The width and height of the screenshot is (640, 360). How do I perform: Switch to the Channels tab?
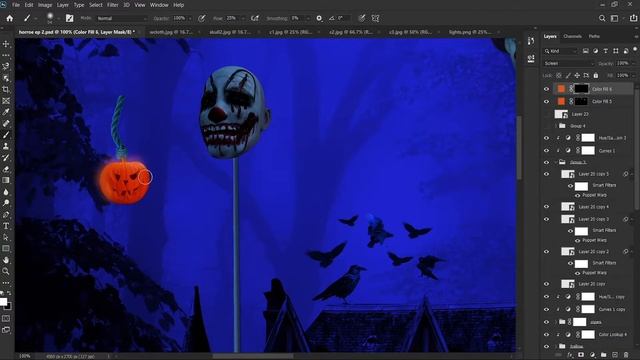[x=572, y=36]
